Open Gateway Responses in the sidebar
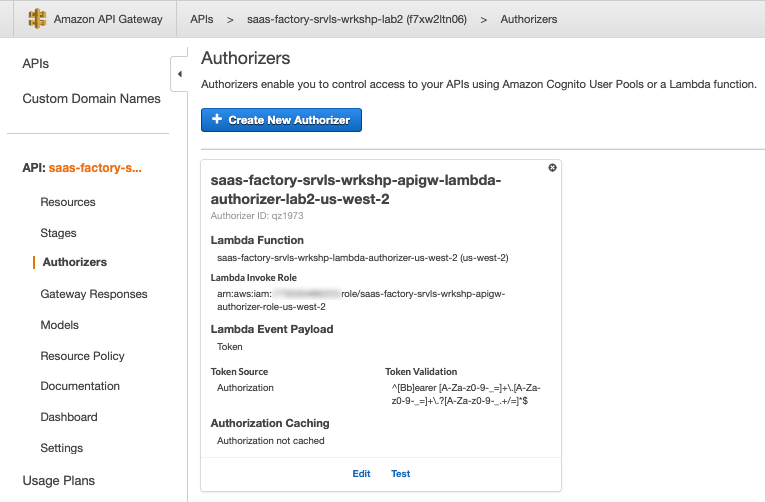Image resolution: width=765 pixels, height=502 pixels. click(94, 294)
